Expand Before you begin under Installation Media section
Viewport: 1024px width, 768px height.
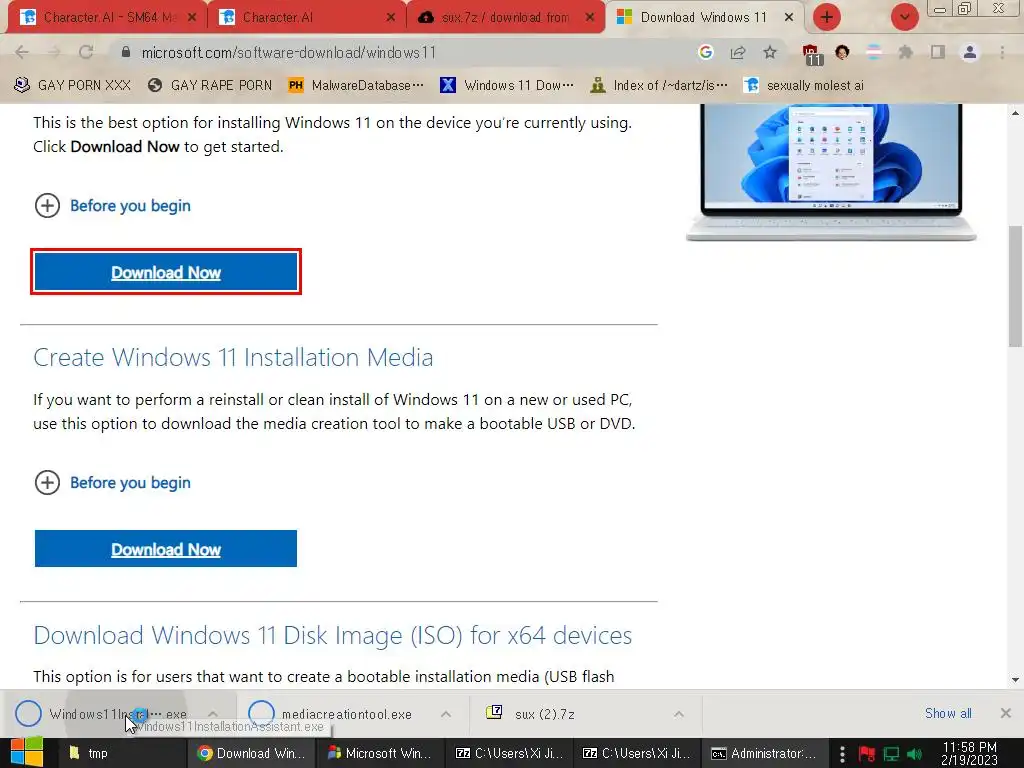pyautogui.click(x=112, y=483)
